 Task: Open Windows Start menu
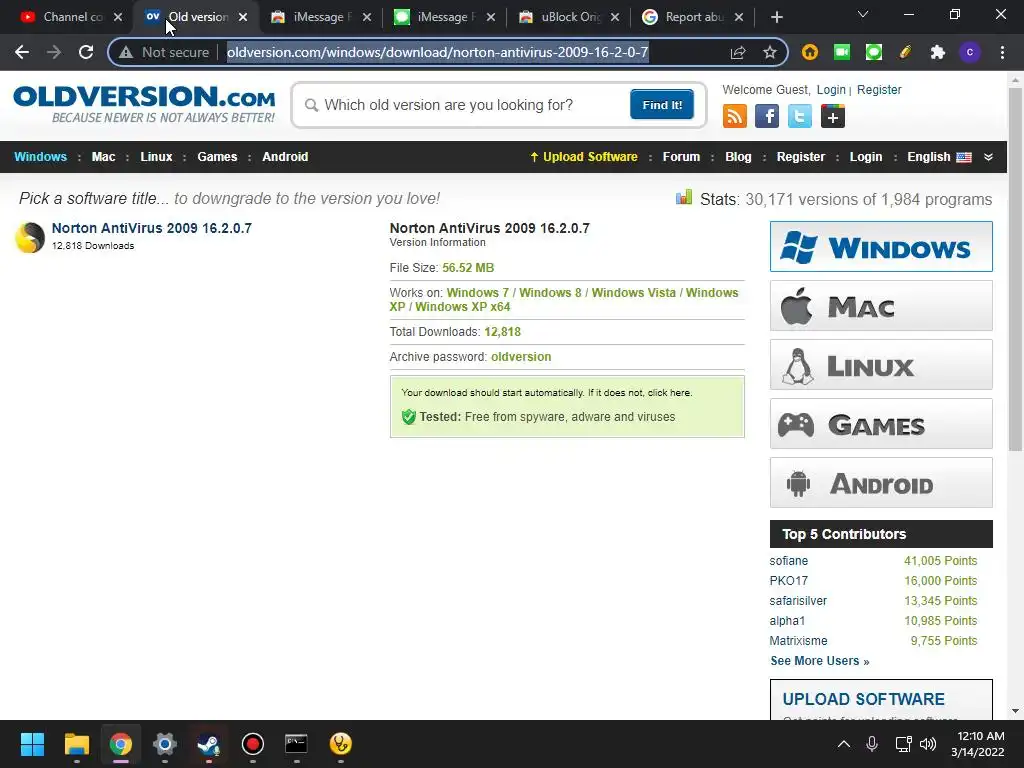(x=32, y=744)
